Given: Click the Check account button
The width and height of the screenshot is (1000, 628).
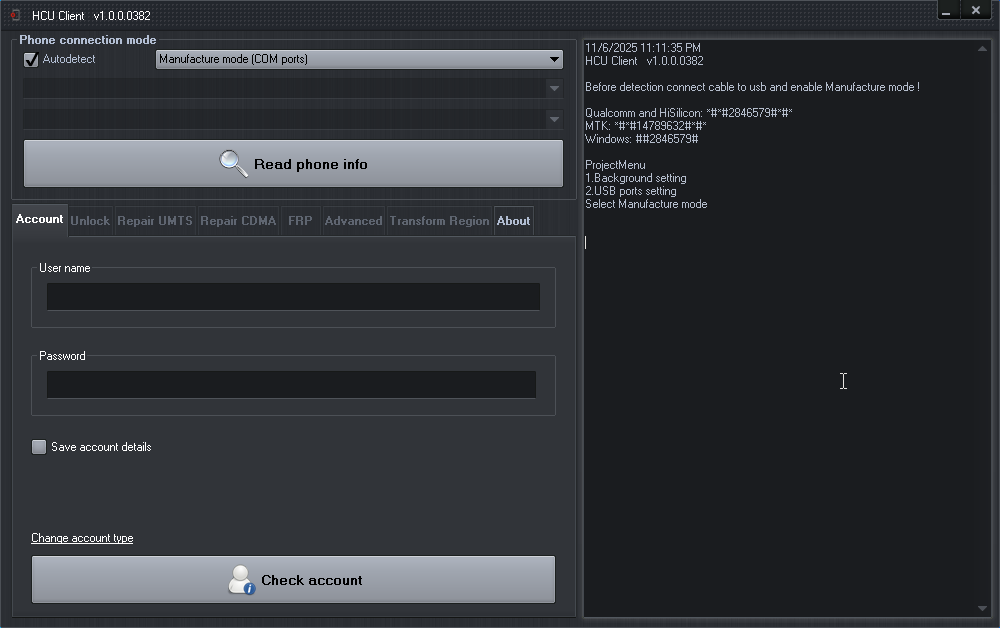Looking at the screenshot, I should click(293, 580).
